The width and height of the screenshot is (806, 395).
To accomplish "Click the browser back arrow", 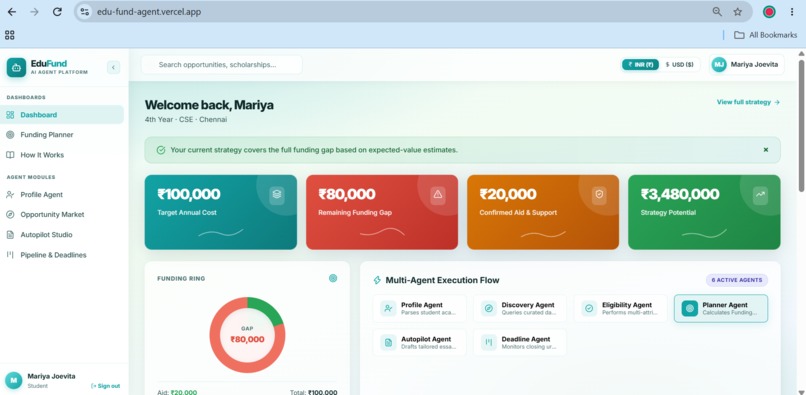I will 12,12.
